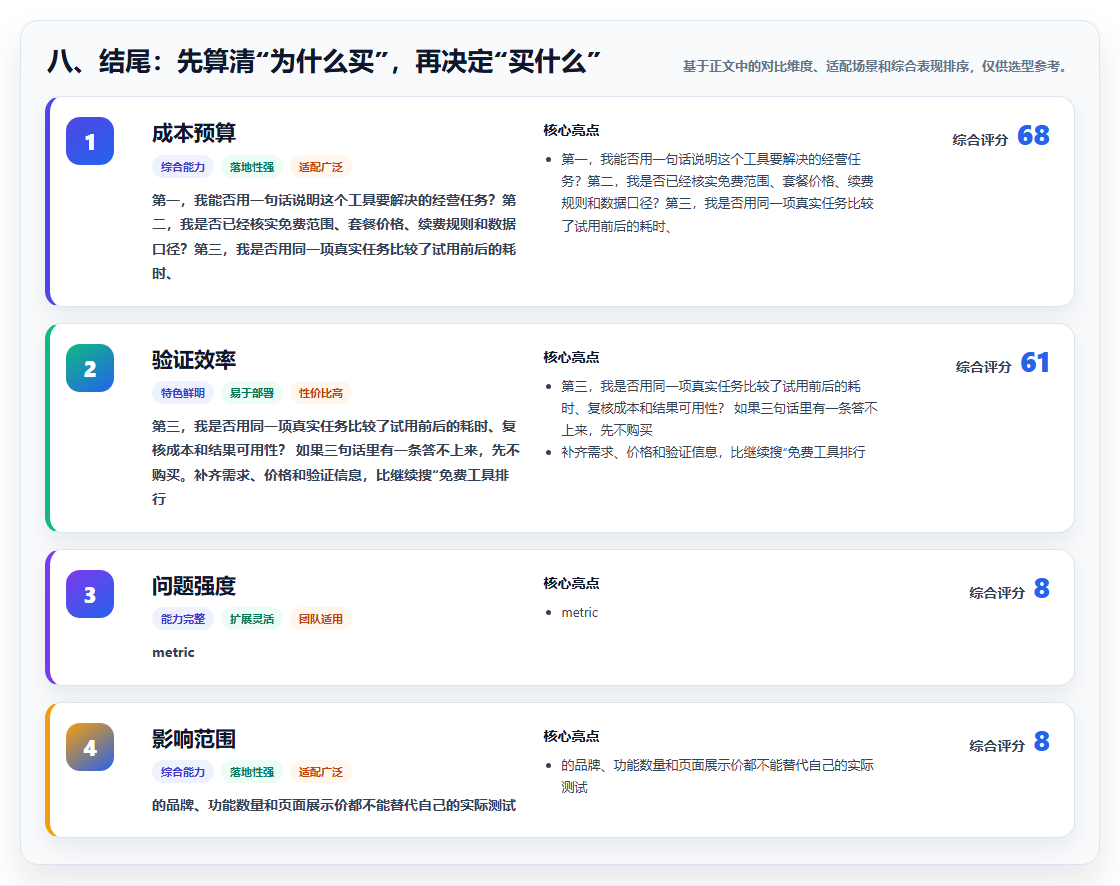The image size is (1120, 886).
Task: Click the rank 2 number badge
Action: [x=90, y=368]
